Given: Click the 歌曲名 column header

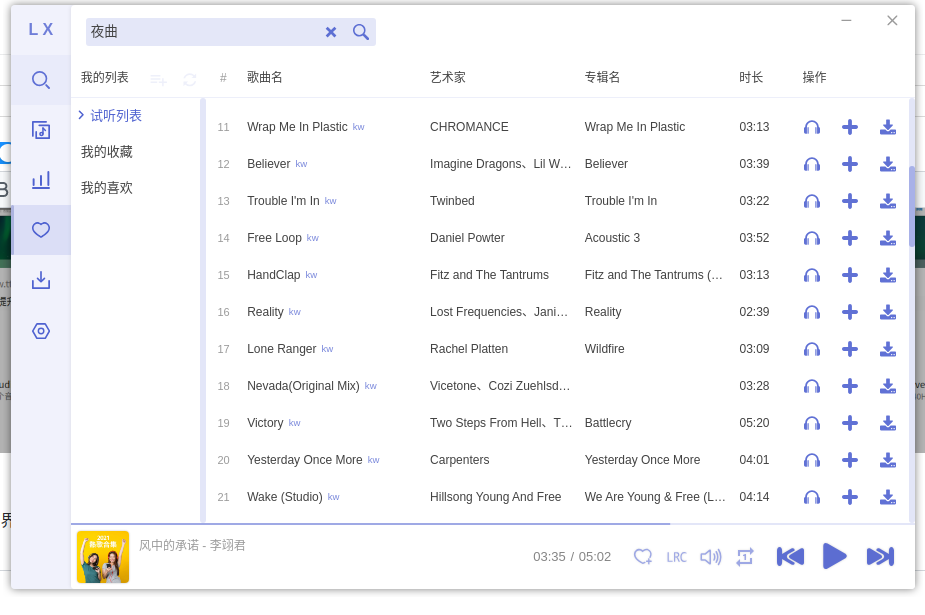Looking at the screenshot, I should [265, 77].
